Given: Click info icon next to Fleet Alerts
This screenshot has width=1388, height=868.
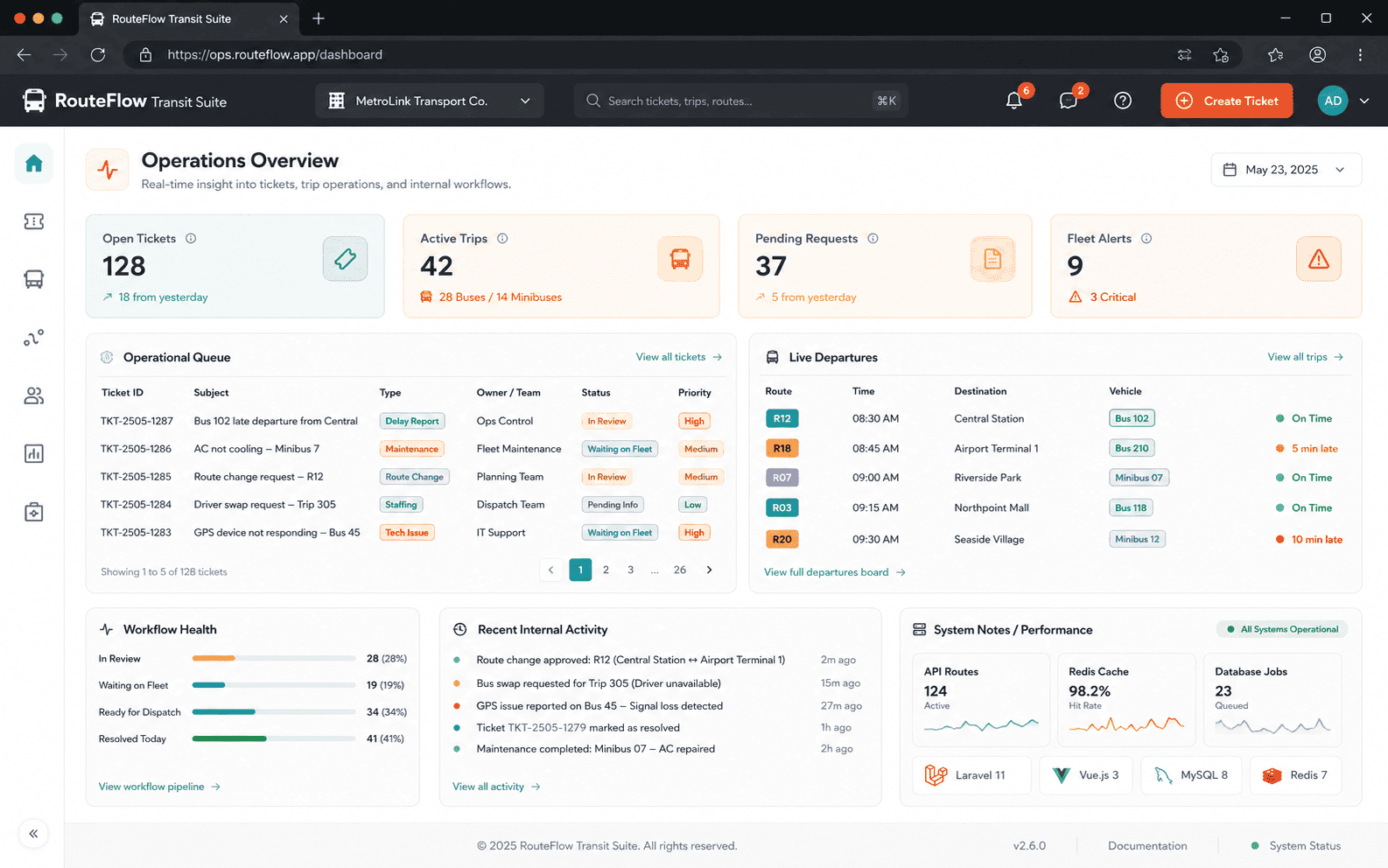Looking at the screenshot, I should [x=1146, y=238].
